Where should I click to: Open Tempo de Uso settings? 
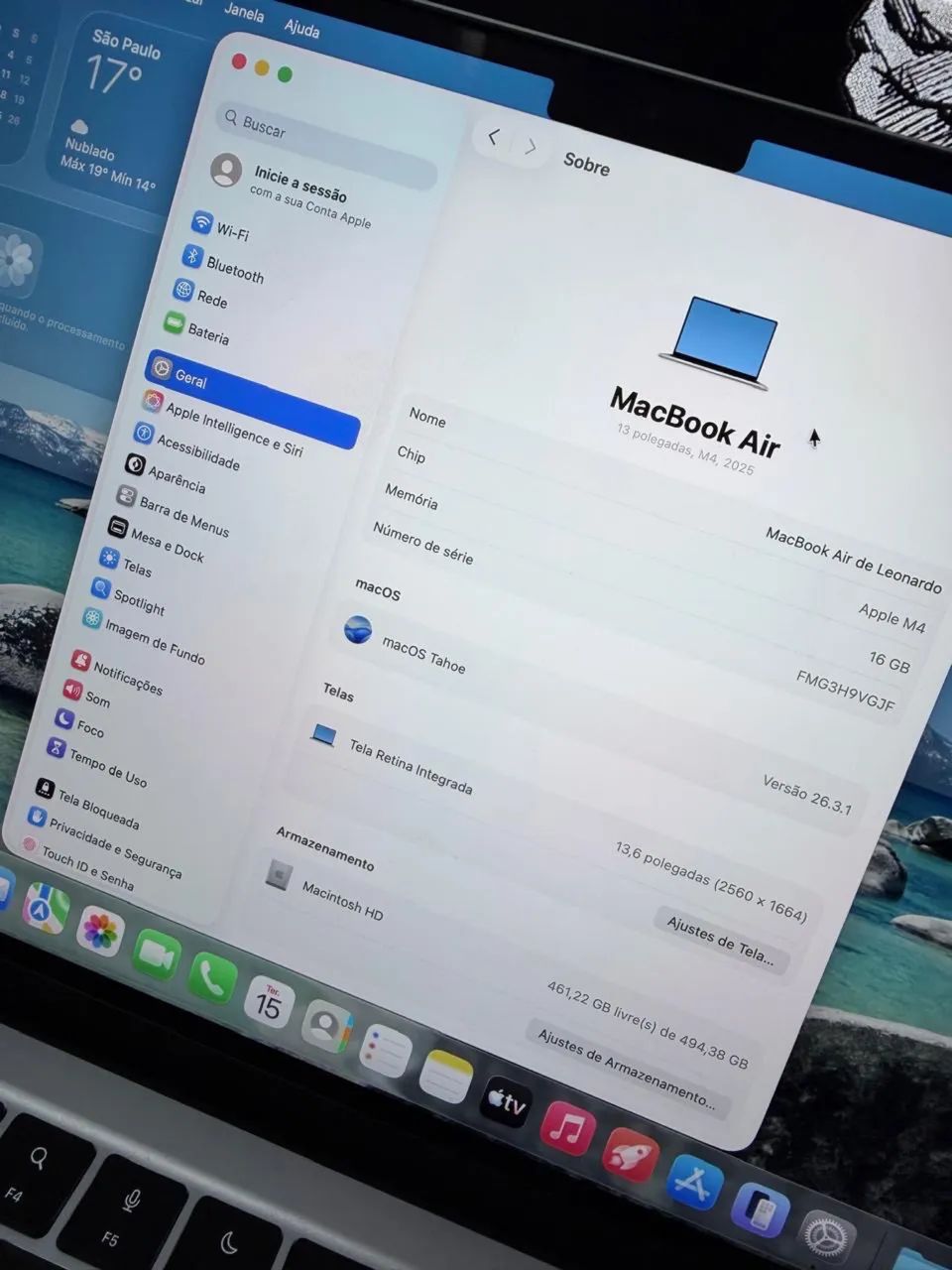[x=97, y=762]
